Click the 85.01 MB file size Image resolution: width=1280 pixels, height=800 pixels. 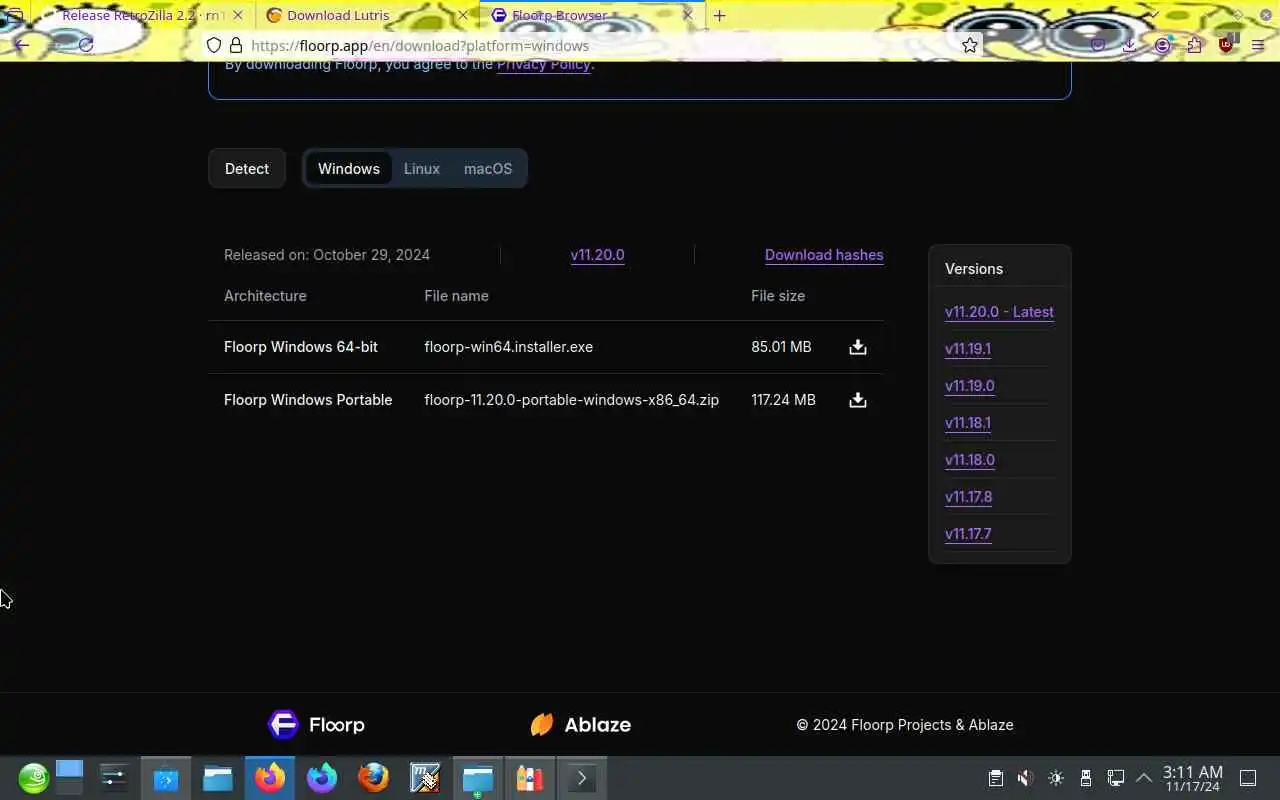(x=781, y=347)
